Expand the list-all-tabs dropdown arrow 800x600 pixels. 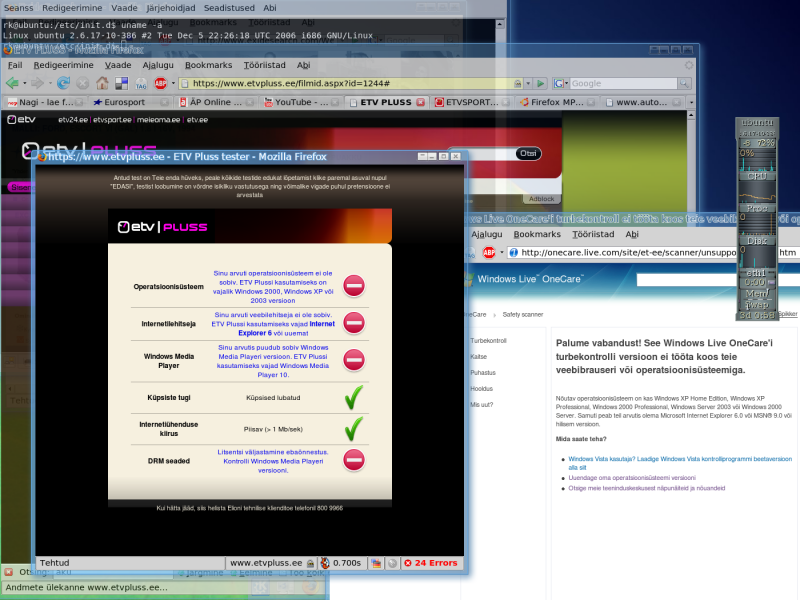click(691, 102)
